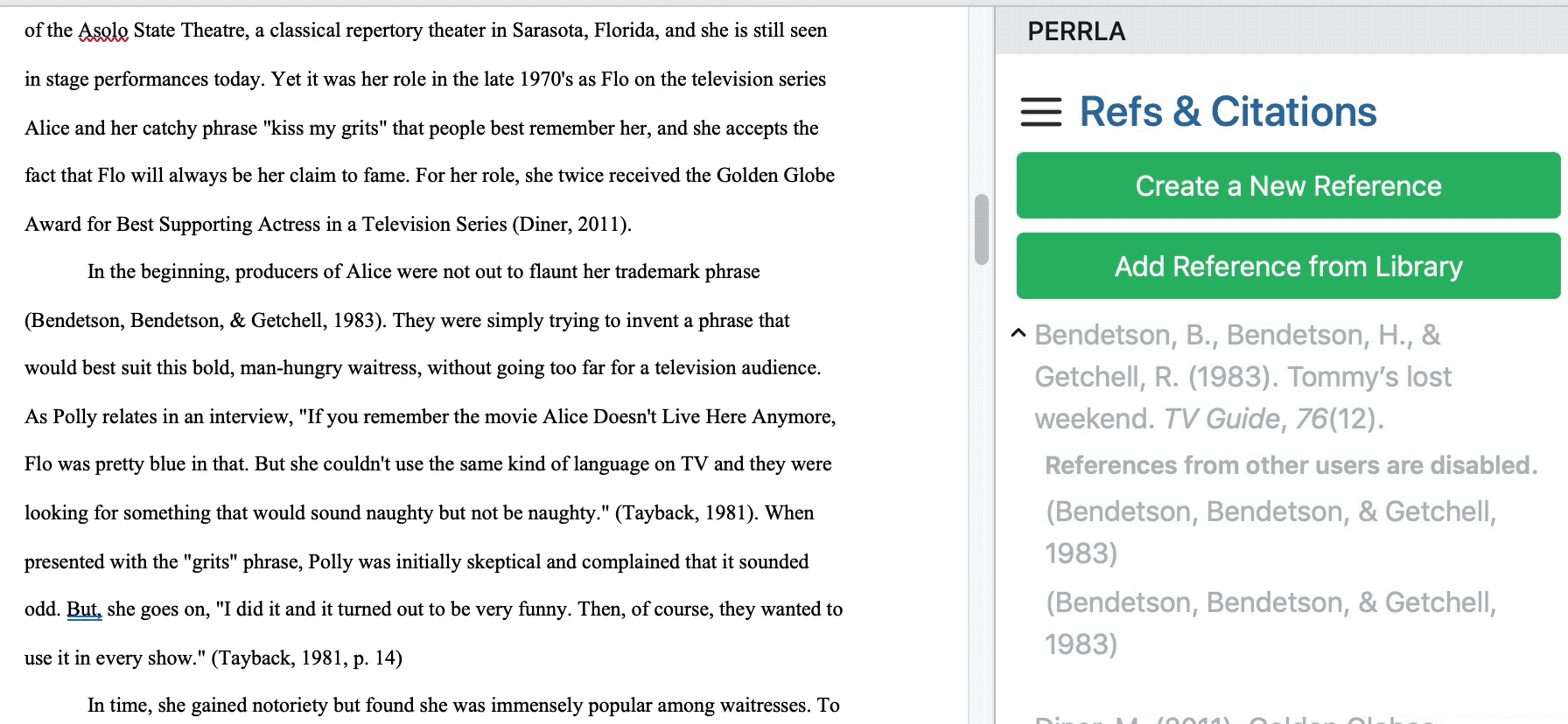The height and width of the screenshot is (724, 1568).
Task: Click the references from other users disabled notice
Action: (1290, 465)
